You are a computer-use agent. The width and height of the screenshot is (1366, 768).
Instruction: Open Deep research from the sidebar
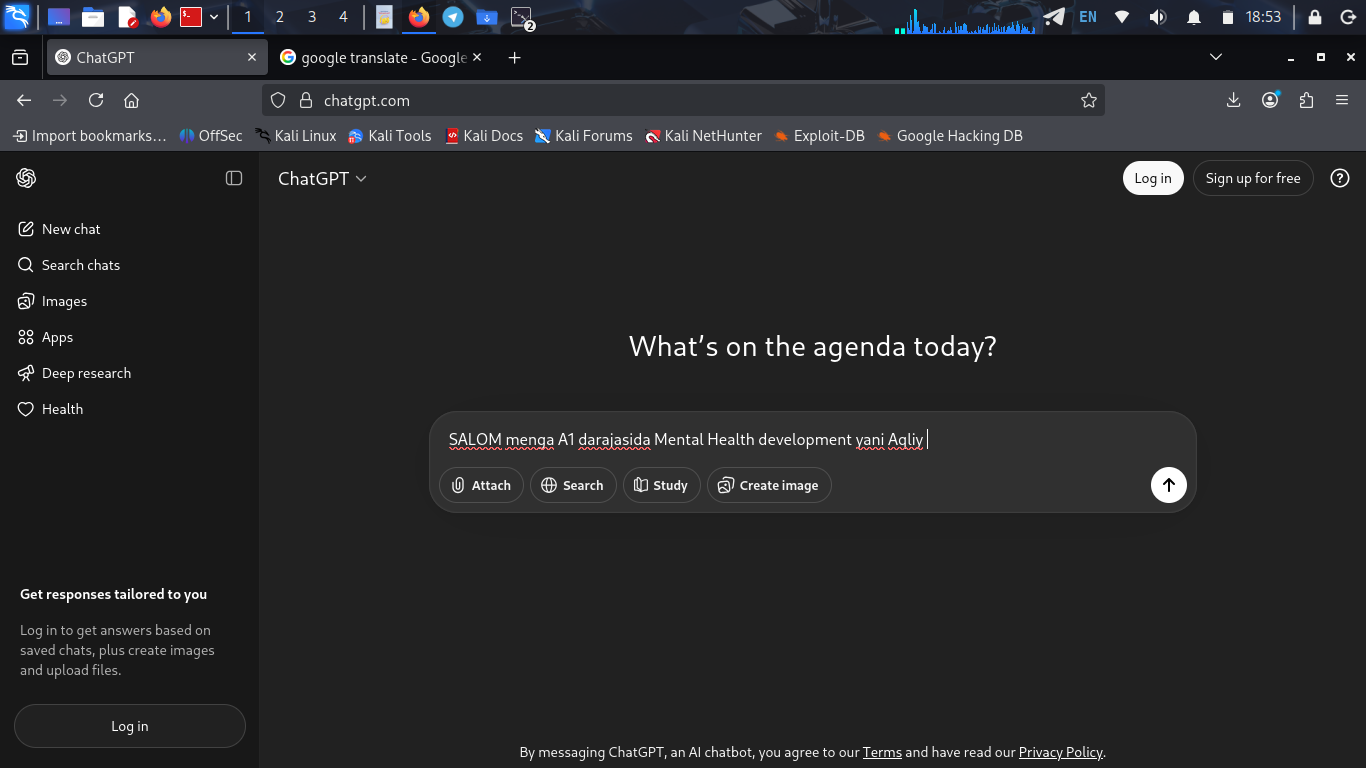pos(86,373)
